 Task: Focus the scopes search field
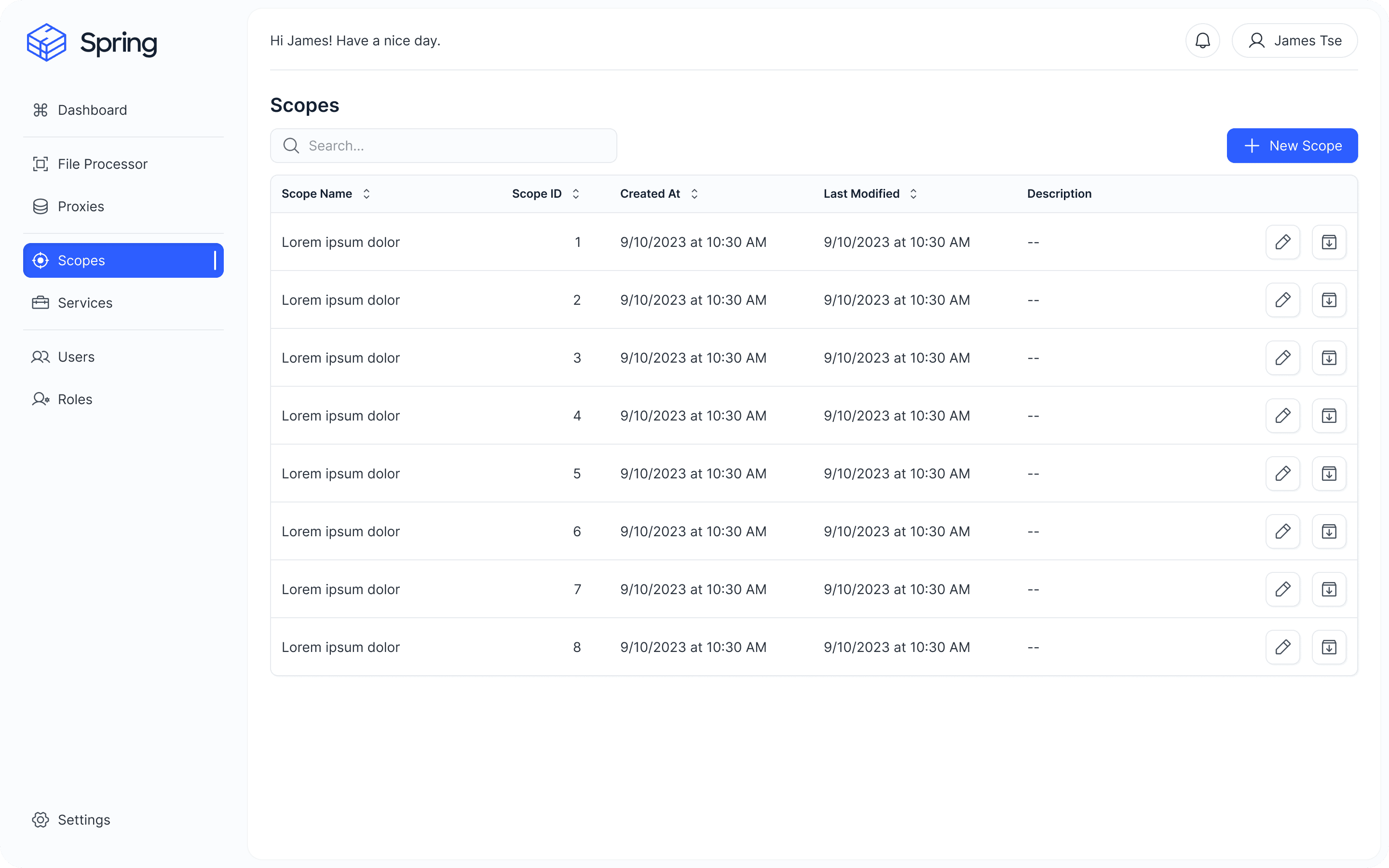click(x=453, y=146)
